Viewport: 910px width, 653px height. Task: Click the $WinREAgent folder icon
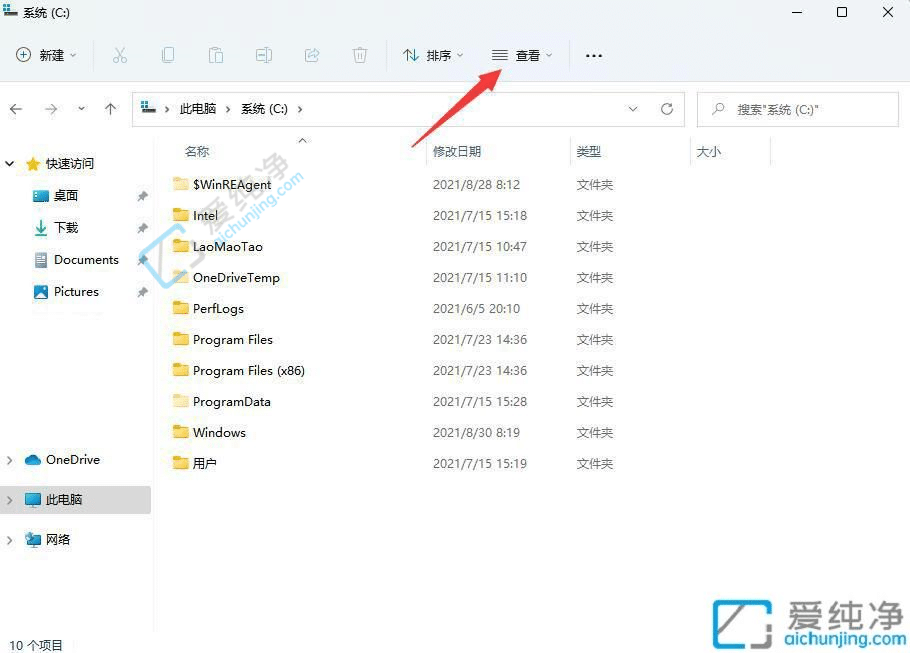click(x=180, y=184)
